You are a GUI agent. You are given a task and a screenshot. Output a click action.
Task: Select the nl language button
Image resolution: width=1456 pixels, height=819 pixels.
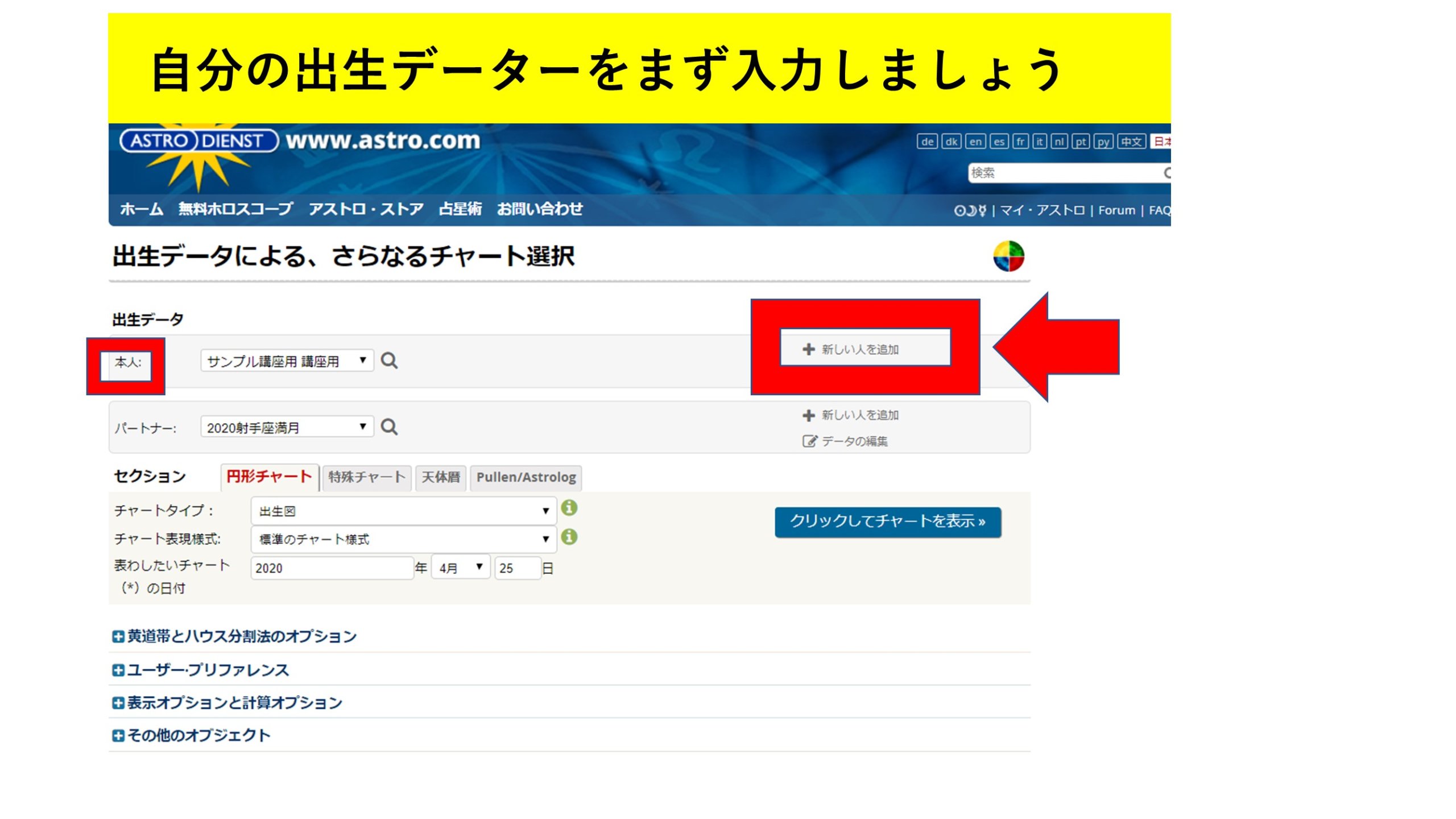(x=1059, y=142)
